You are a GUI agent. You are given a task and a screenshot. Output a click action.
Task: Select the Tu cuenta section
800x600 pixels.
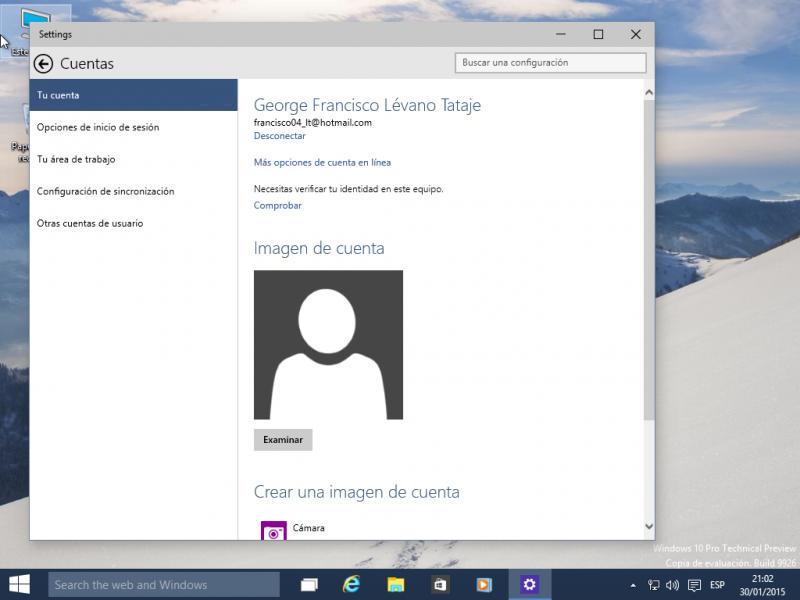click(134, 95)
